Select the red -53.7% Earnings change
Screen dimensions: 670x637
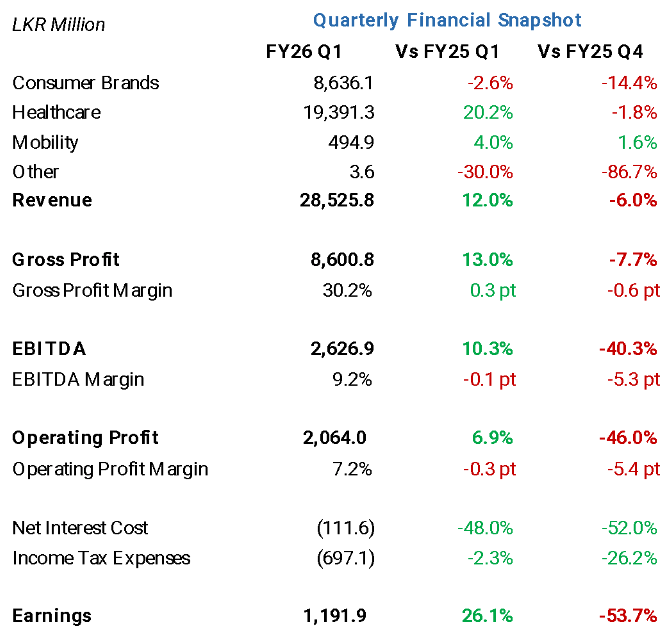[x=633, y=616]
